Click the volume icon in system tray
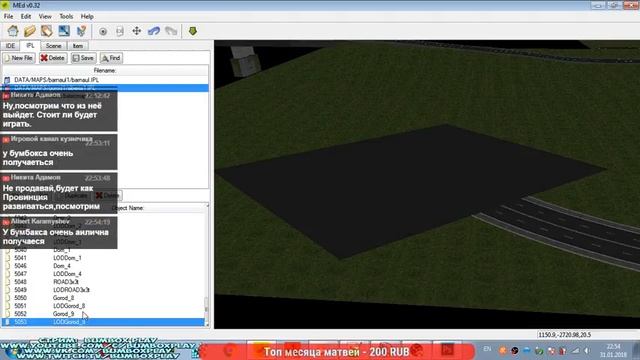 [587, 350]
